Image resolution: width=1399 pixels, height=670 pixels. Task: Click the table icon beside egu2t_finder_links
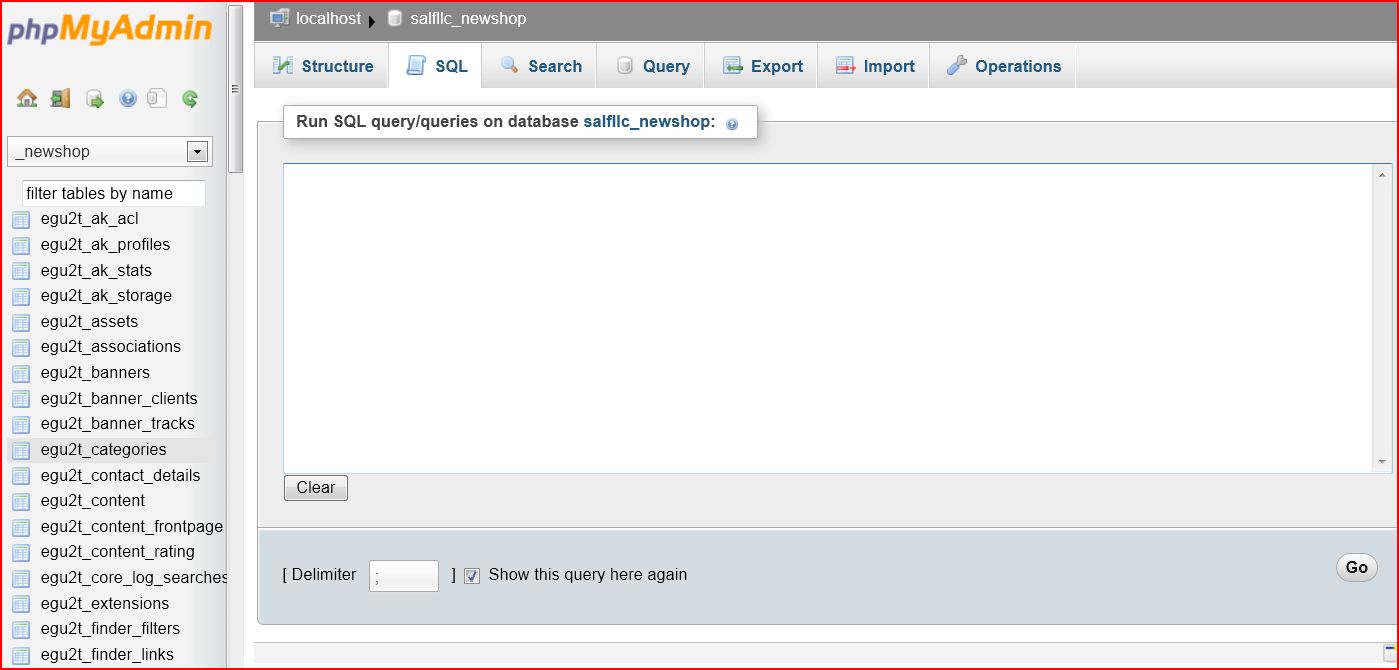tap(21, 655)
